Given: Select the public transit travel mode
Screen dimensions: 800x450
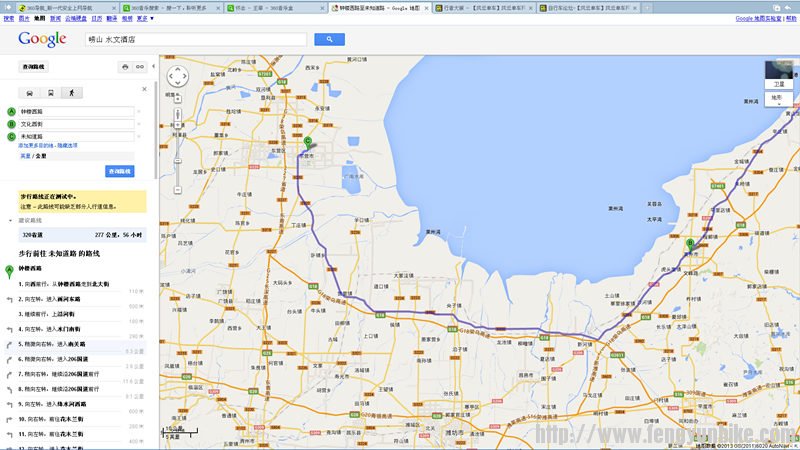Looking at the screenshot, I should pos(52,92).
